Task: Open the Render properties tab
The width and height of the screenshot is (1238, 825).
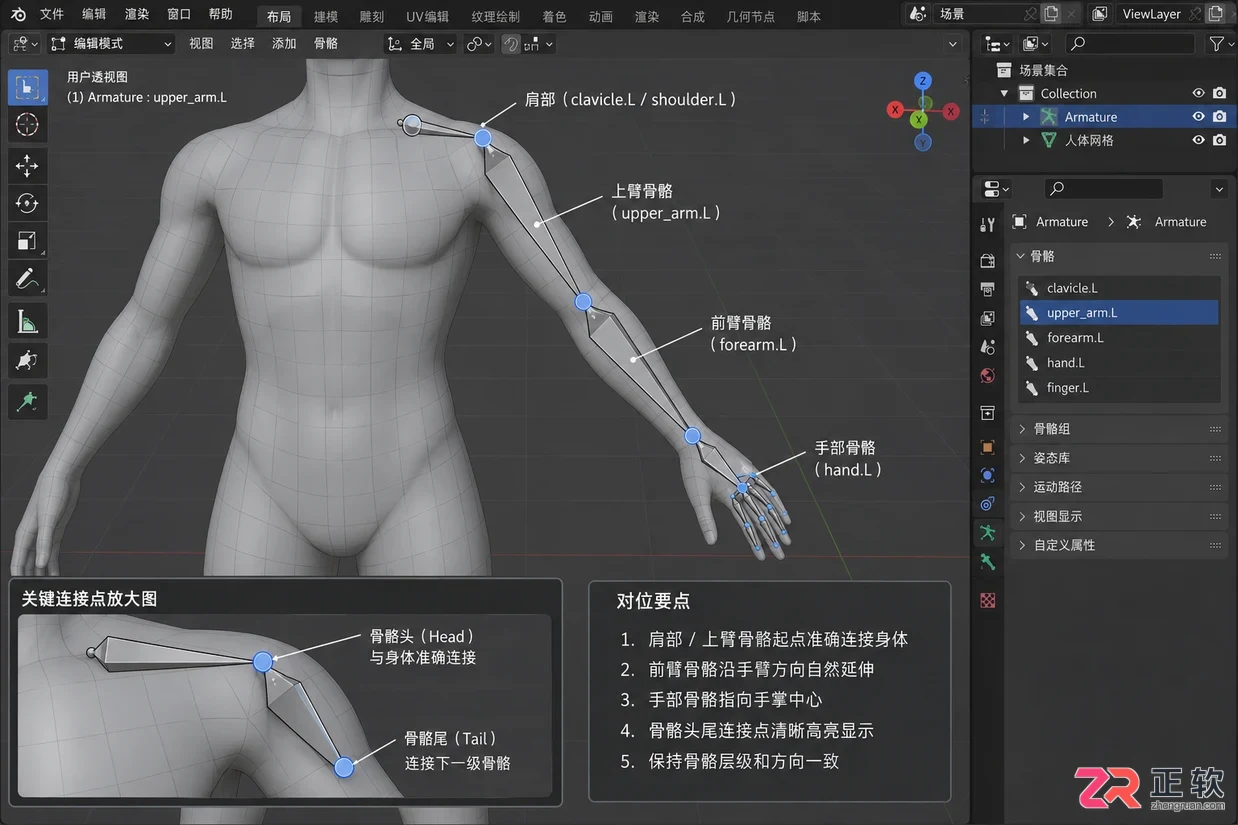Action: tap(988, 261)
